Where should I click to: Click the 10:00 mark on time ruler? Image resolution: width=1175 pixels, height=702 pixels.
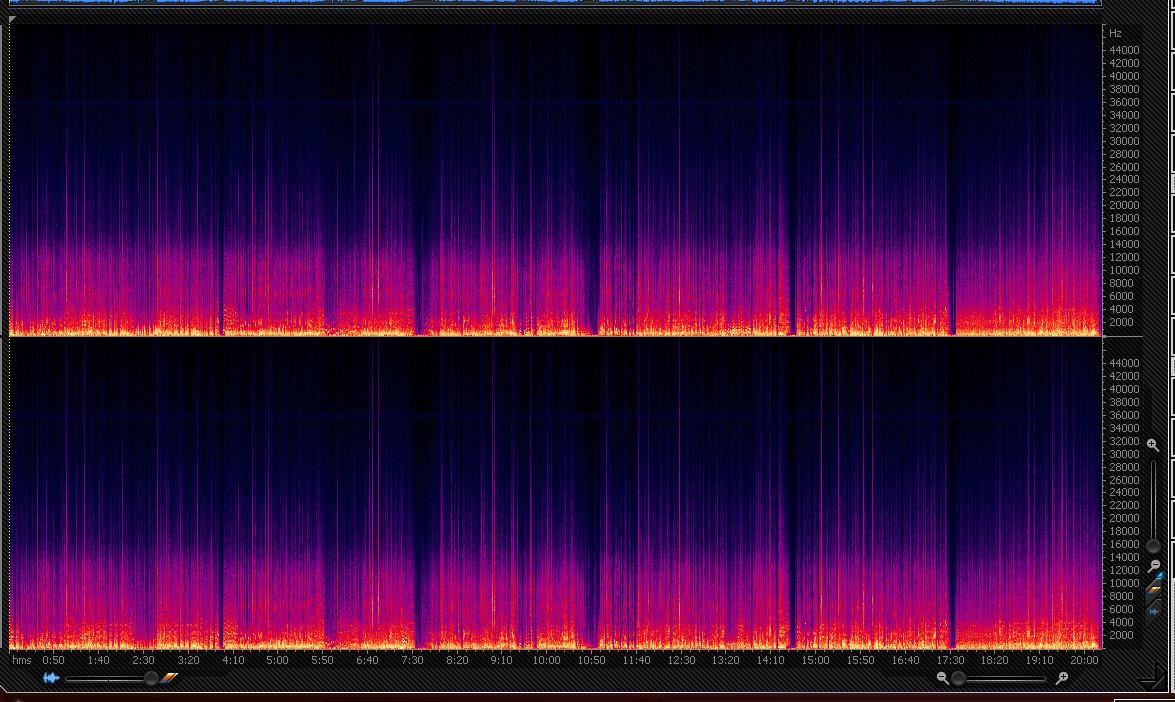(546, 660)
